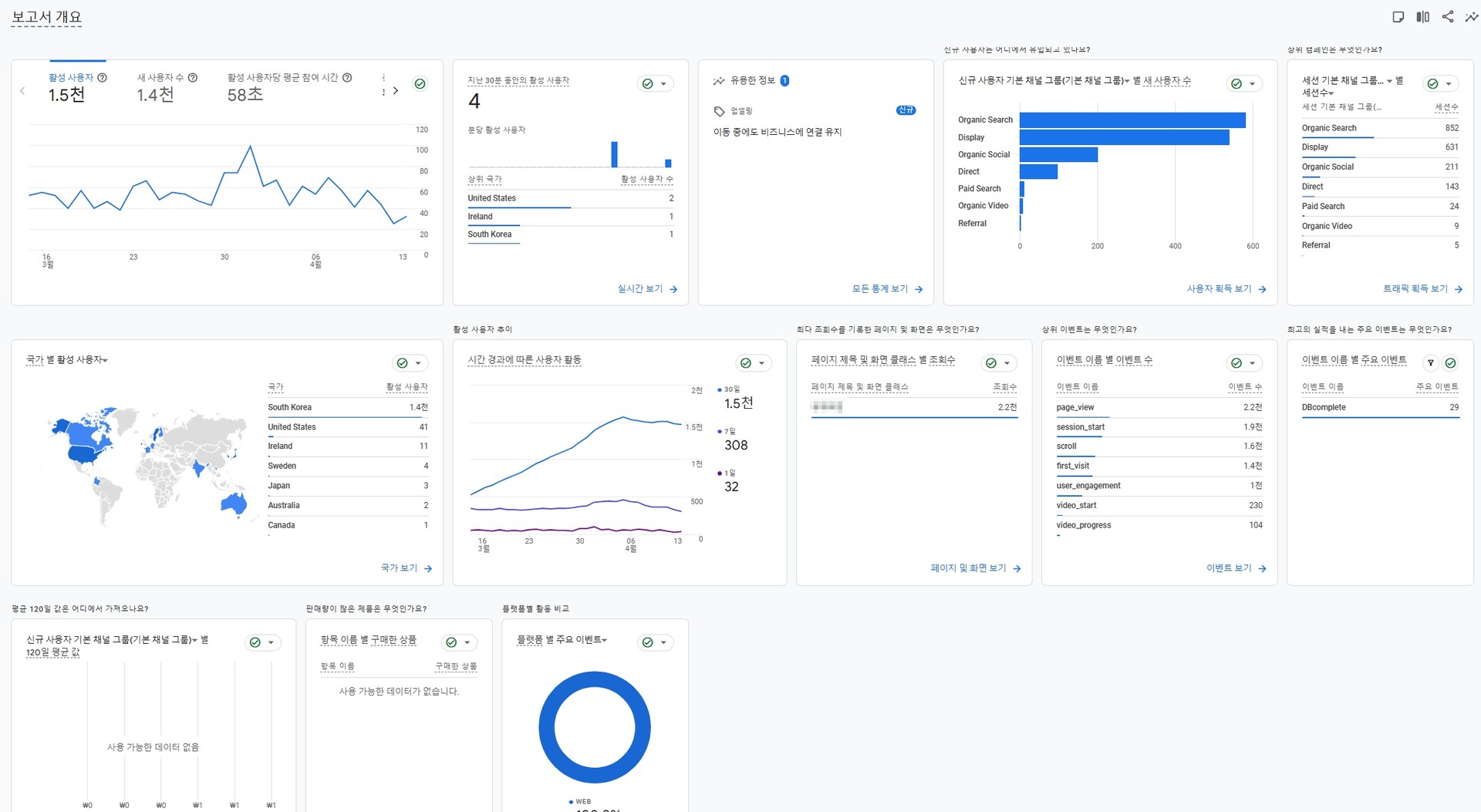This screenshot has height=812, width=1481.
Task: Click filter icon on 주요 이벤트 card
Action: [x=1431, y=363]
